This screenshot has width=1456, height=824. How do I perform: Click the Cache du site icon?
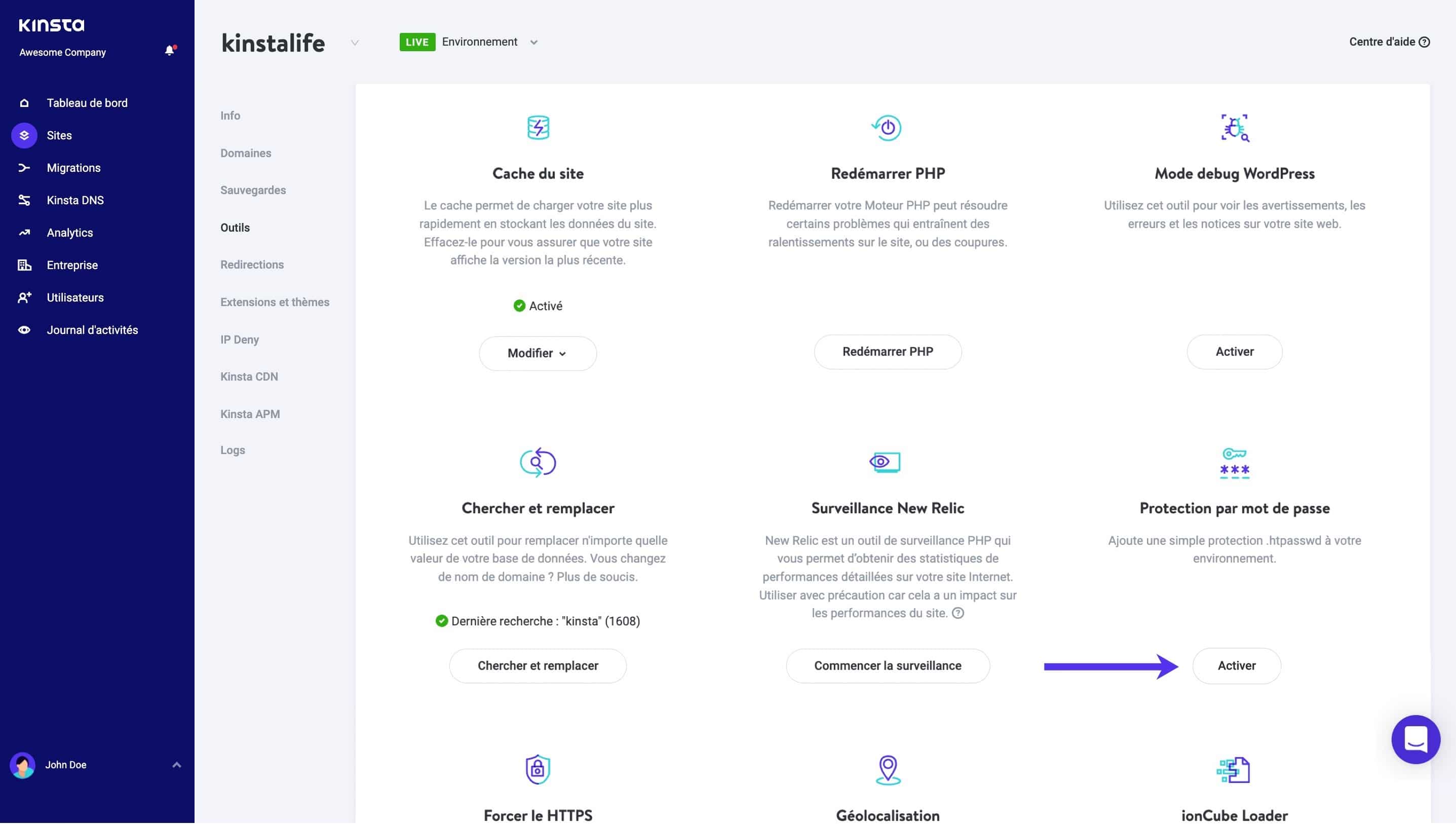(x=538, y=127)
